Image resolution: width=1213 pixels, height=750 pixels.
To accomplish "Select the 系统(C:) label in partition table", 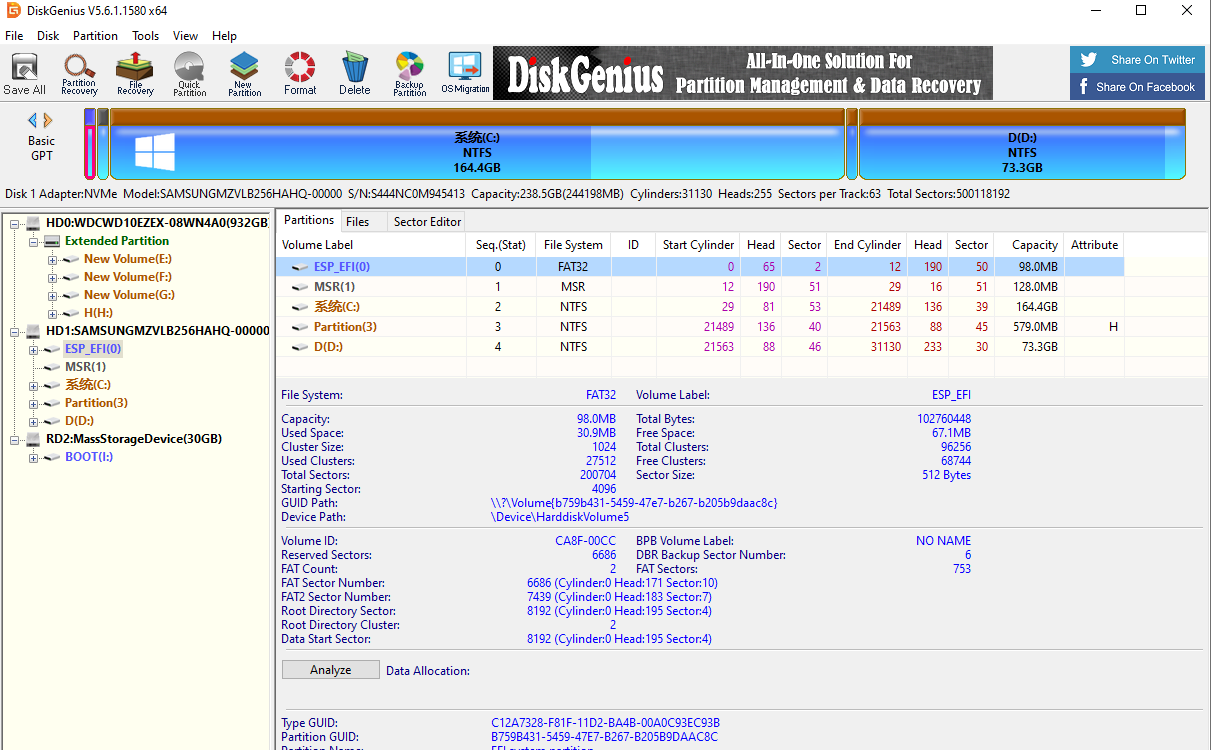I will [x=337, y=307].
